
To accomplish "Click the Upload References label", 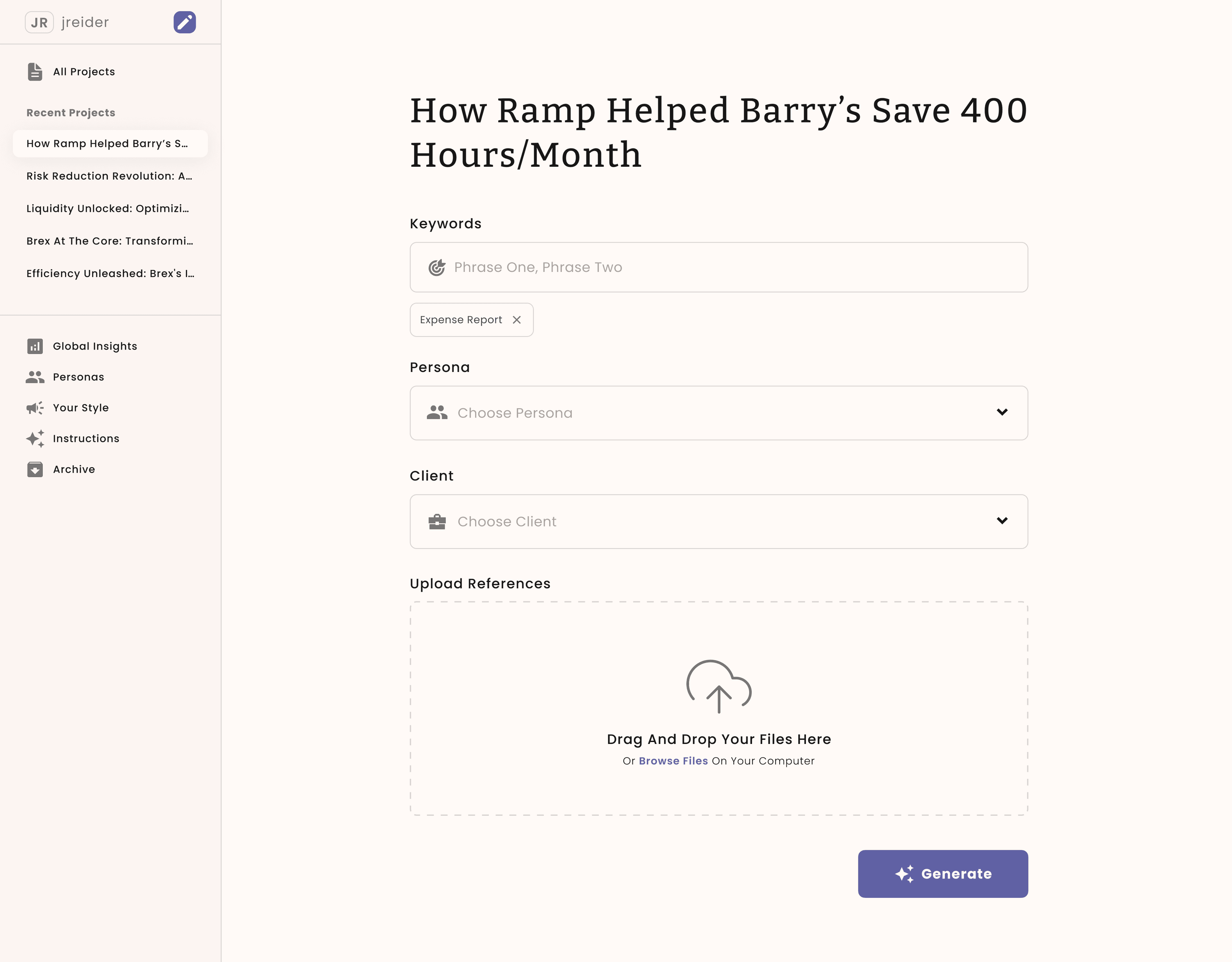I will (480, 584).
